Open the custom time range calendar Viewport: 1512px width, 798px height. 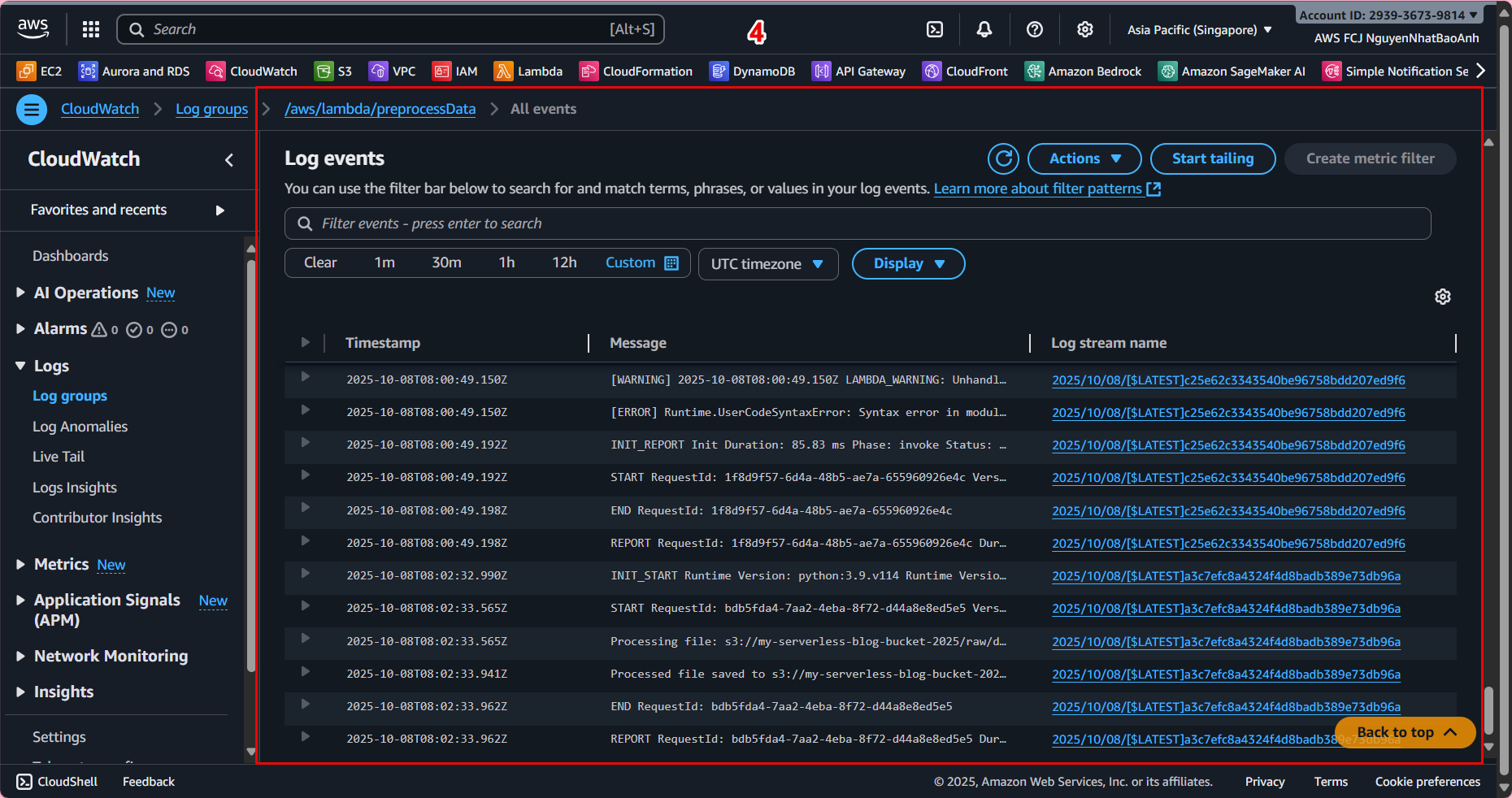pos(642,262)
